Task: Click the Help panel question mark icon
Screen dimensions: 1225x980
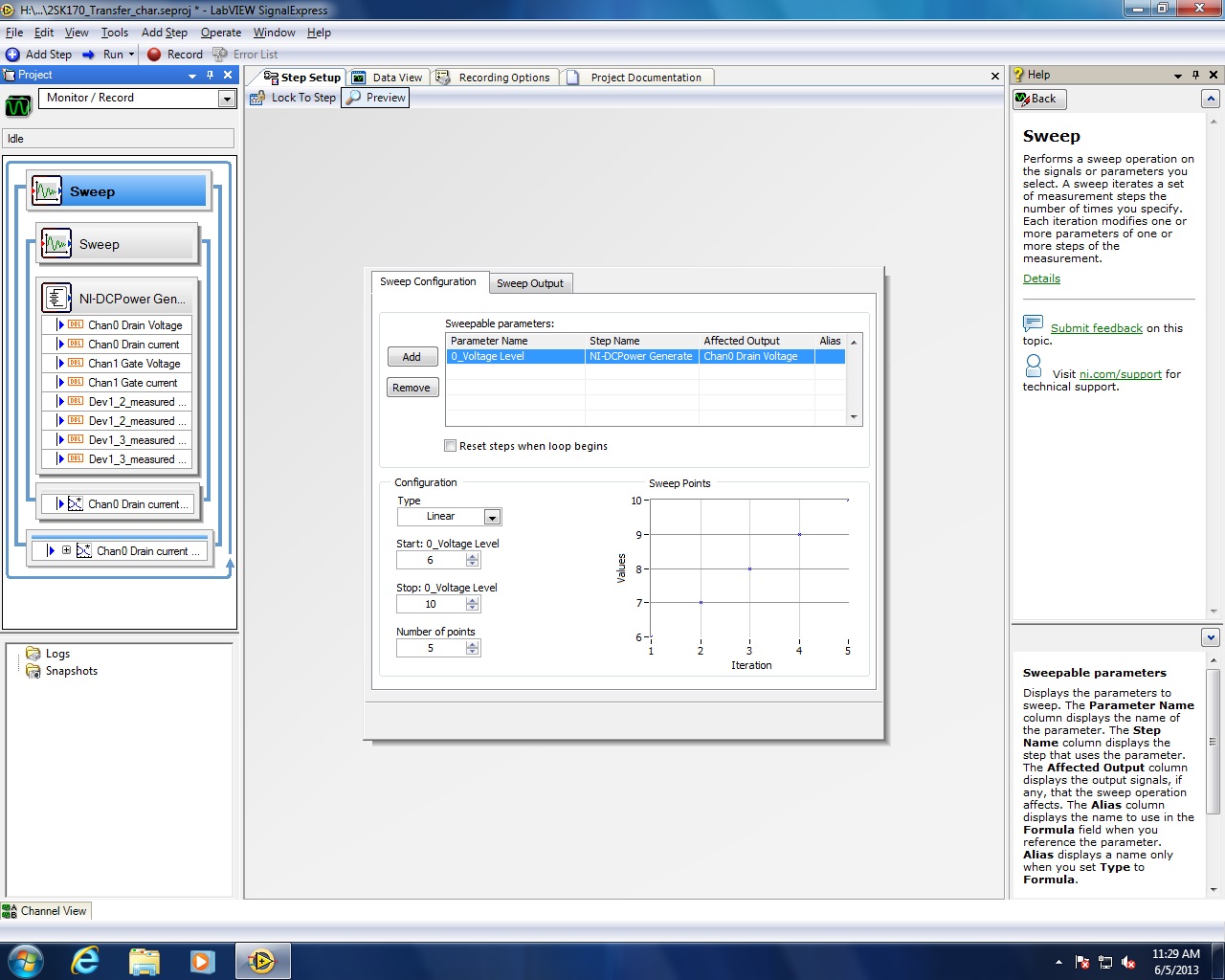Action: pos(1019,75)
